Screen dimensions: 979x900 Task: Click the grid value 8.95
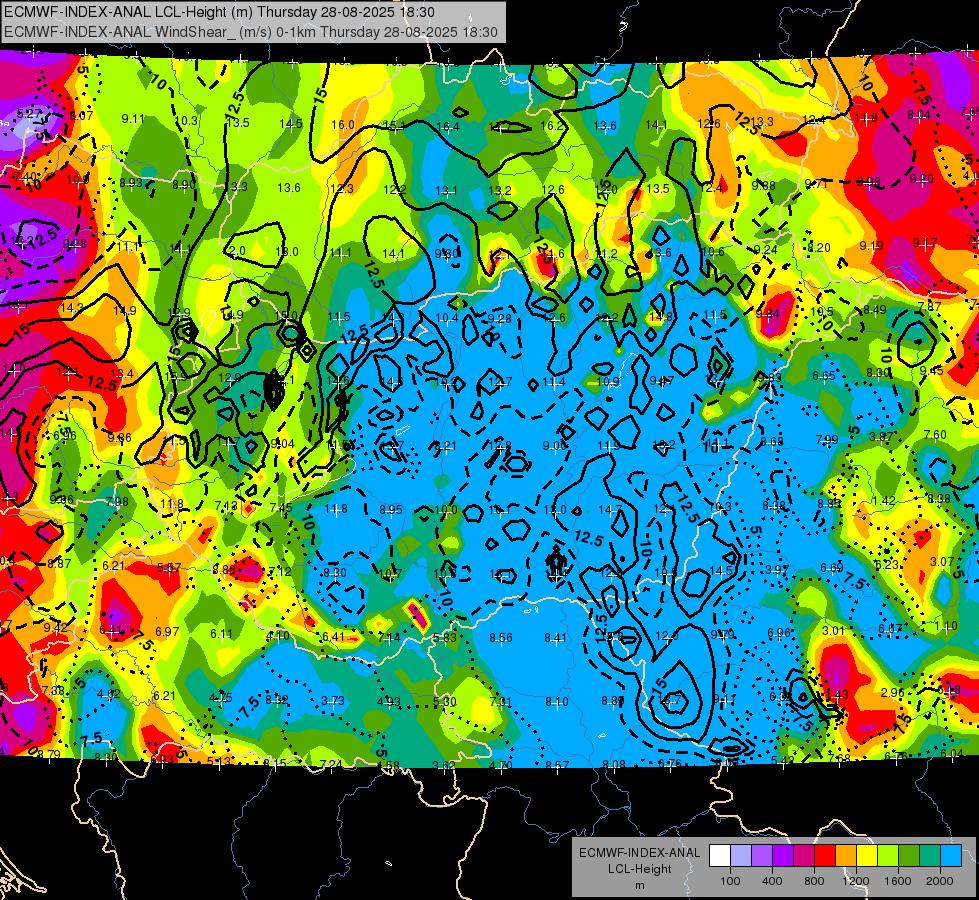[391, 510]
